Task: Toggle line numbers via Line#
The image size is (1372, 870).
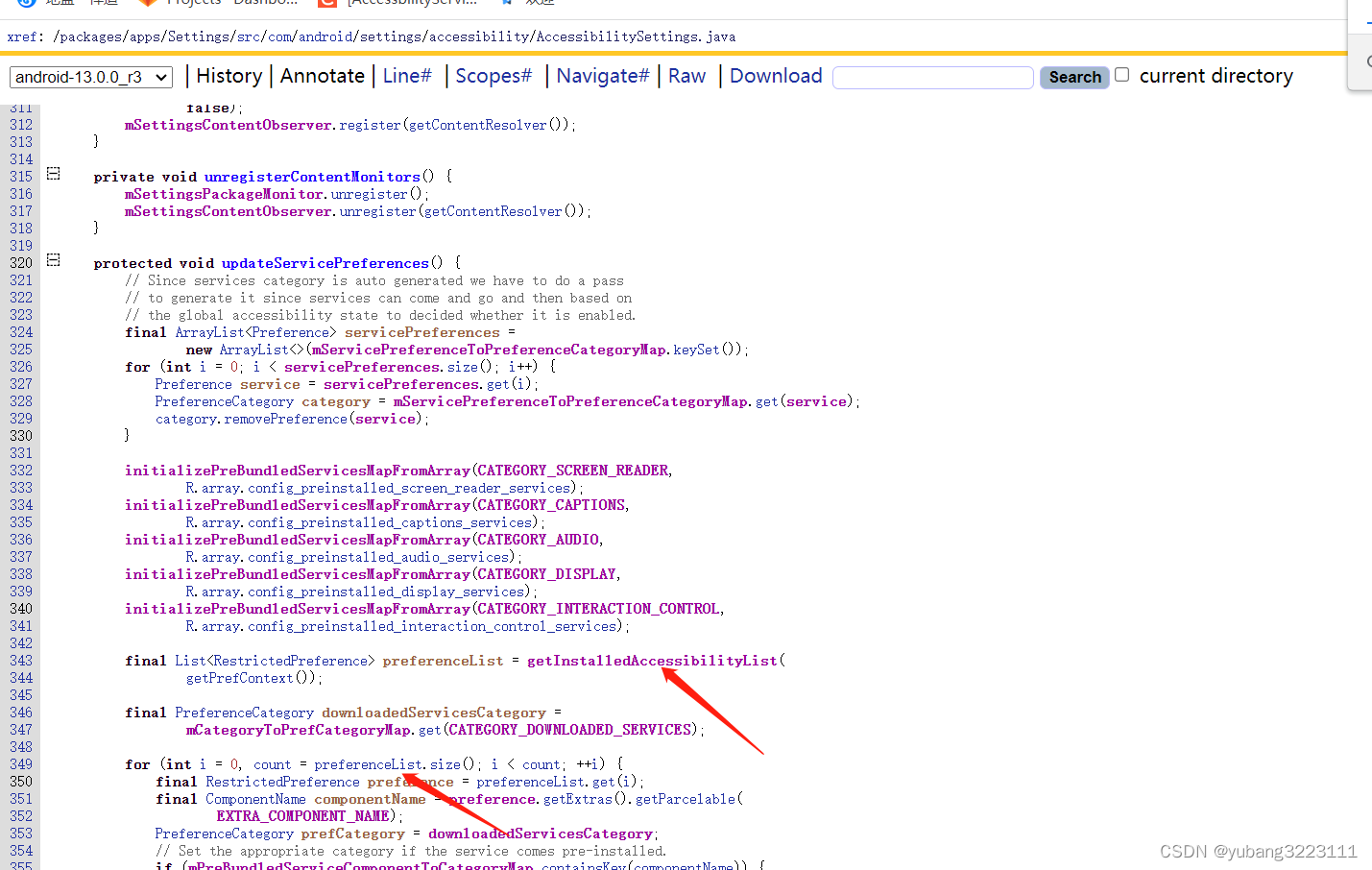Action: point(406,75)
